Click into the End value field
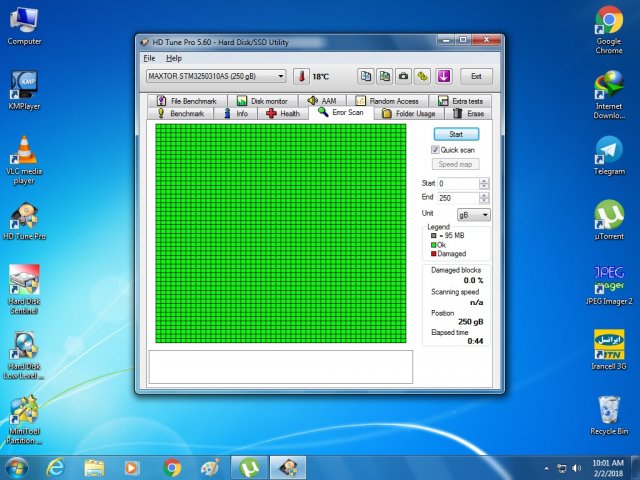Viewport: 640px width, 480px height. click(x=457, y=197)
